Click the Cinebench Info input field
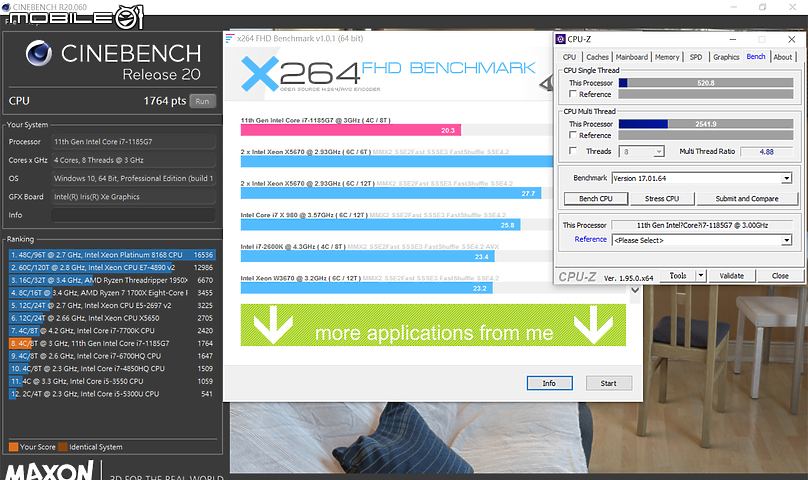 (133, 215)
